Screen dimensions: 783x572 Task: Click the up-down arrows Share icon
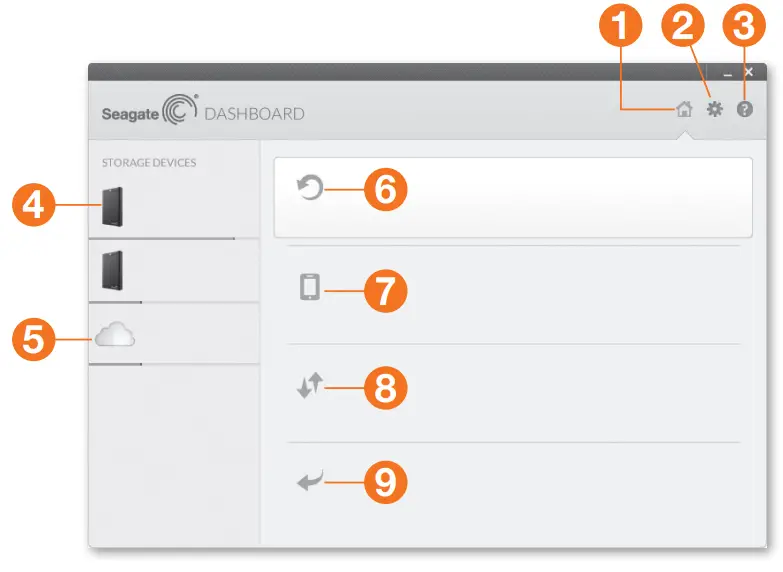[x=310, y=385]
